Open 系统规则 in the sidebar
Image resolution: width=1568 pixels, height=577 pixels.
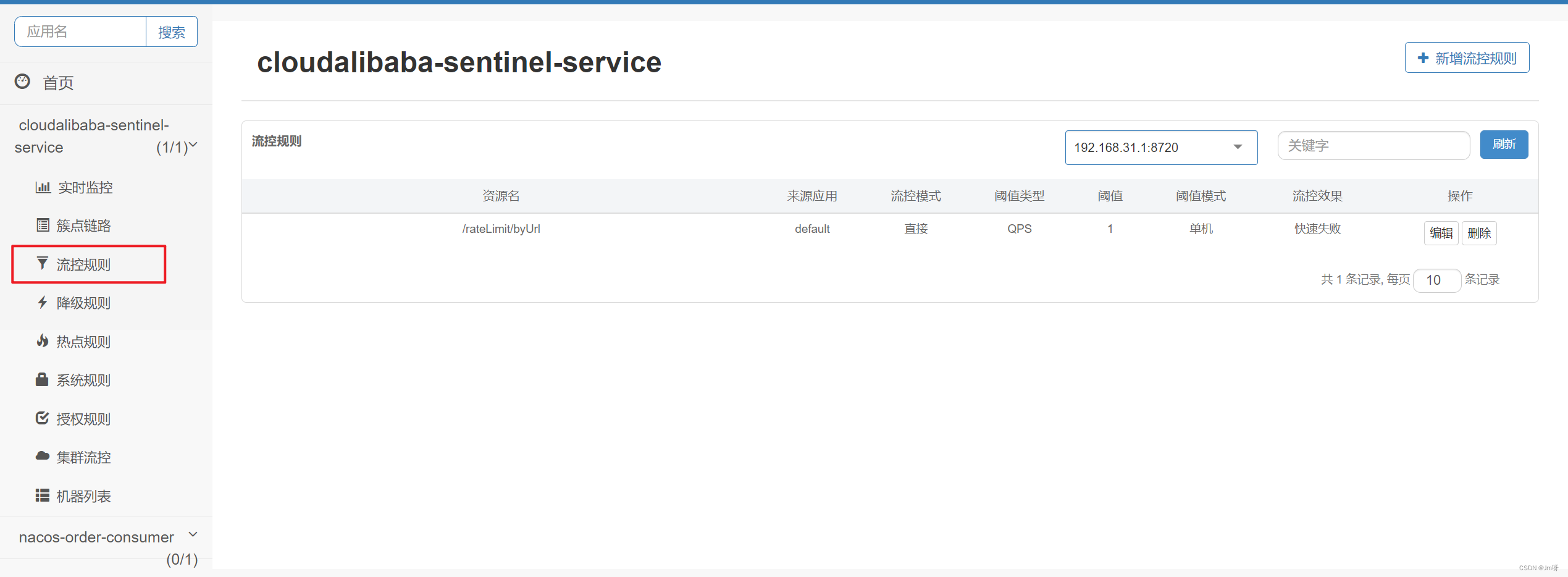point(83,381)
